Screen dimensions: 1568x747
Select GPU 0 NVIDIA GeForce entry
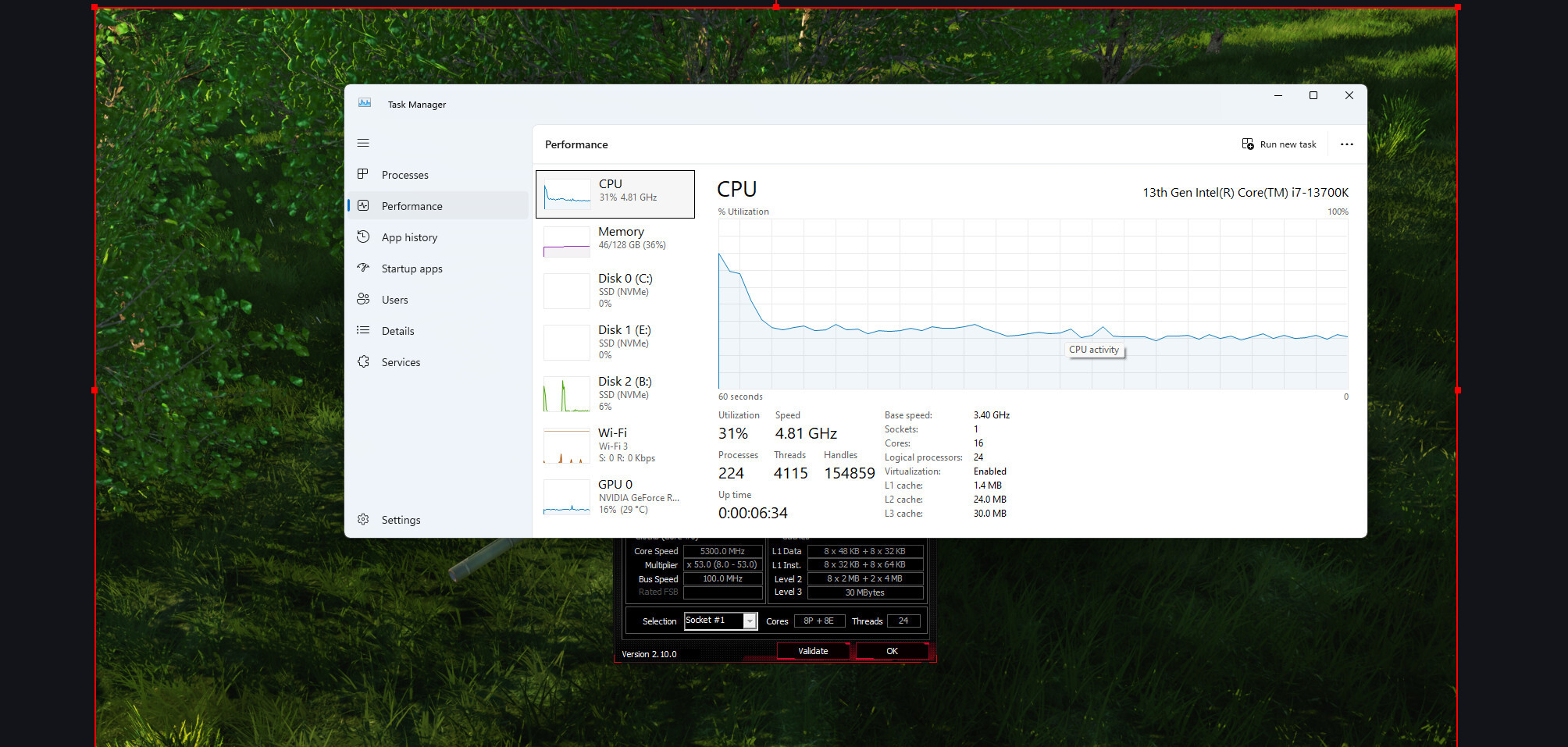(x=615, y=497)
